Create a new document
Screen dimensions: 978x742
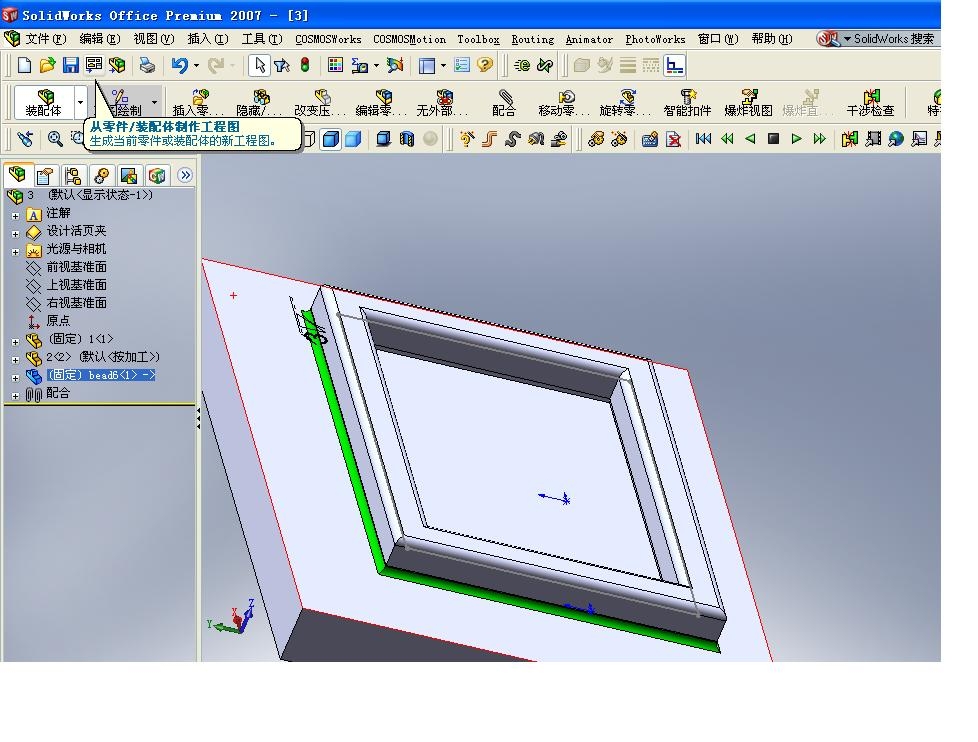[24, 65]
